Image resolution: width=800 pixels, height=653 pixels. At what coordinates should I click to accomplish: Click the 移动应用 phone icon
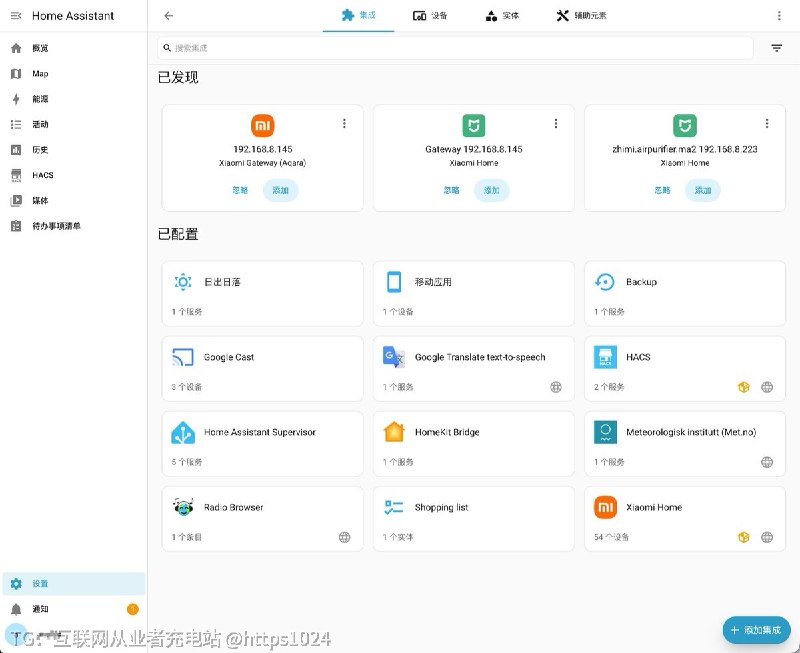pyautogui.click(x=394, y=282)
